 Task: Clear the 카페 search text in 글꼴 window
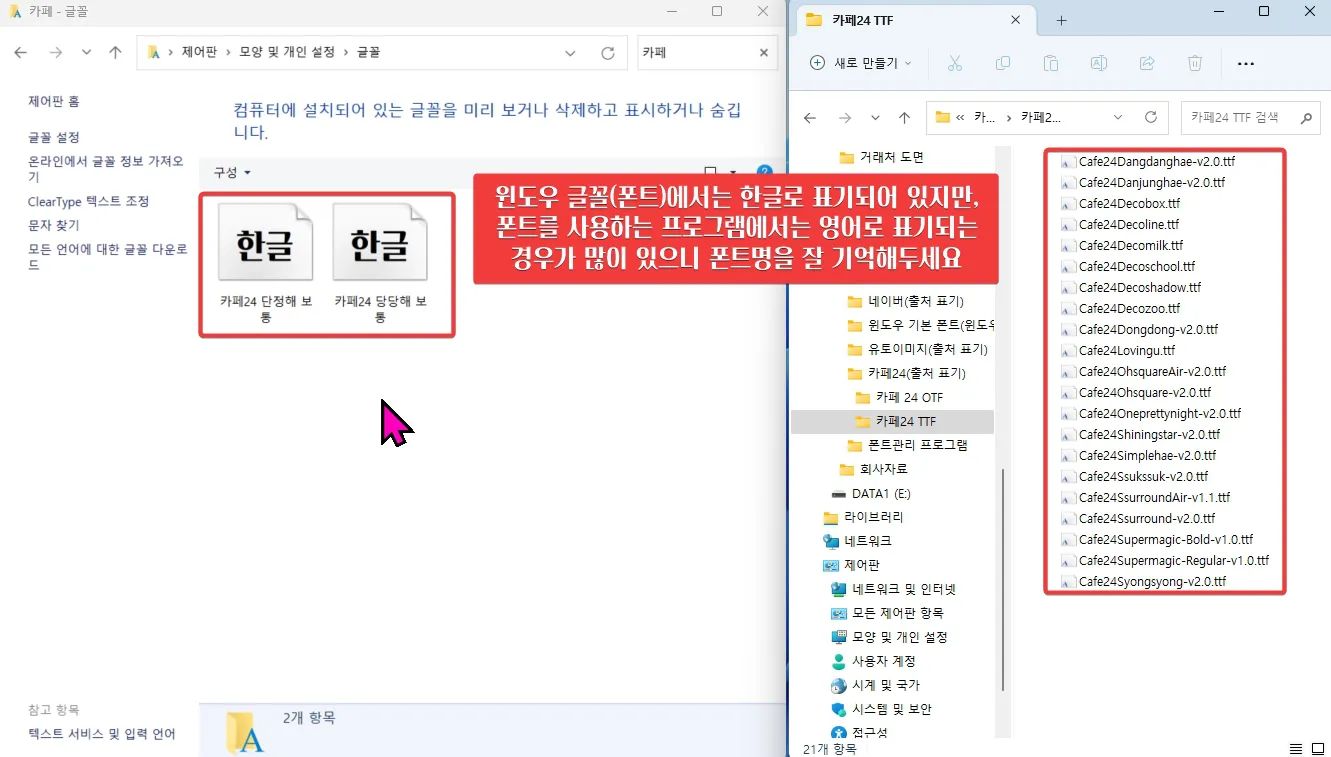click(764, 53)
